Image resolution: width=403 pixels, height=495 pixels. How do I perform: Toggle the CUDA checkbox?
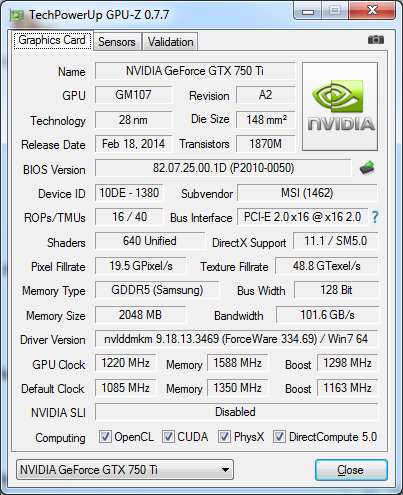[168, 436]
